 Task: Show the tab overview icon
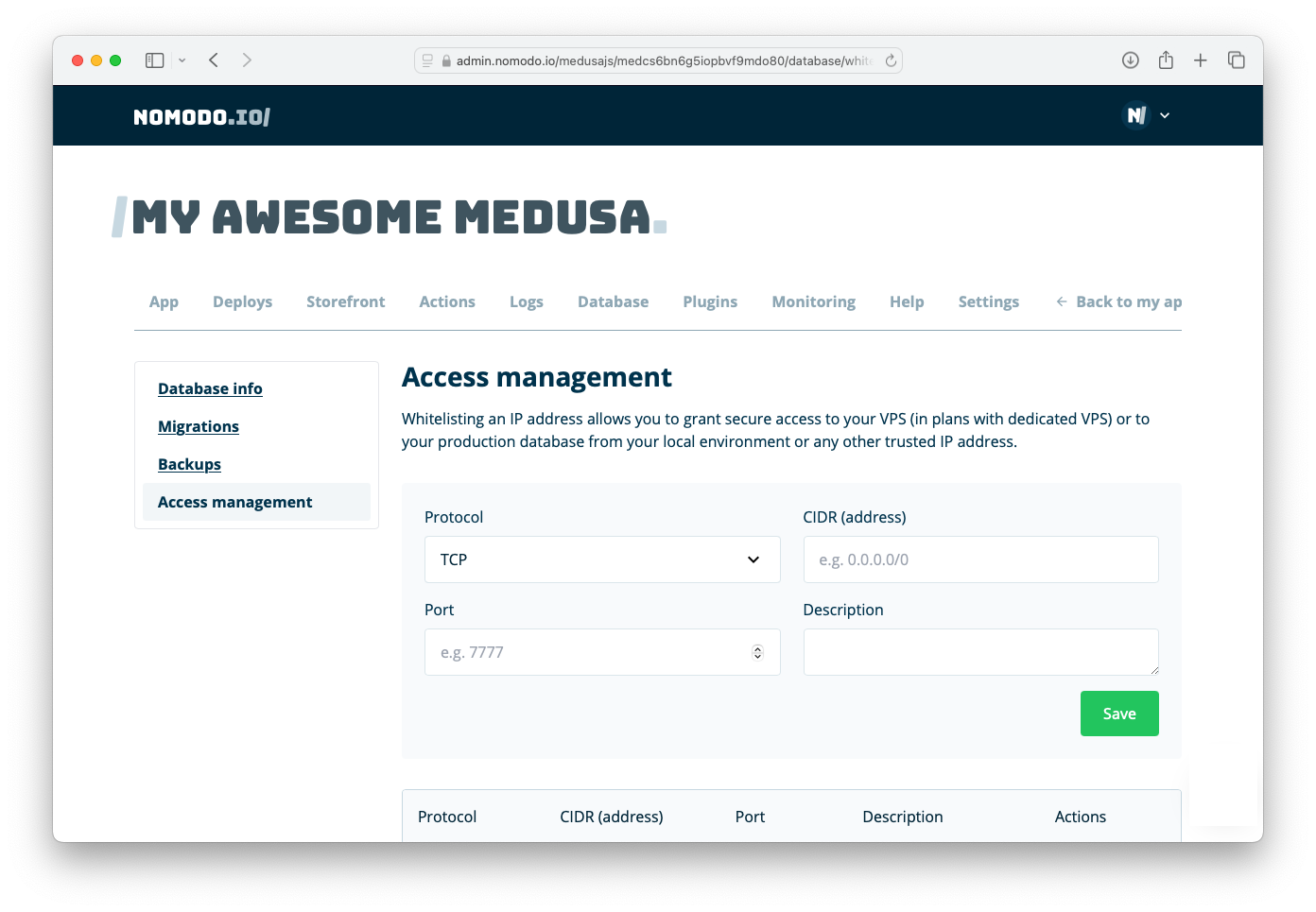tap(1237, 60)
